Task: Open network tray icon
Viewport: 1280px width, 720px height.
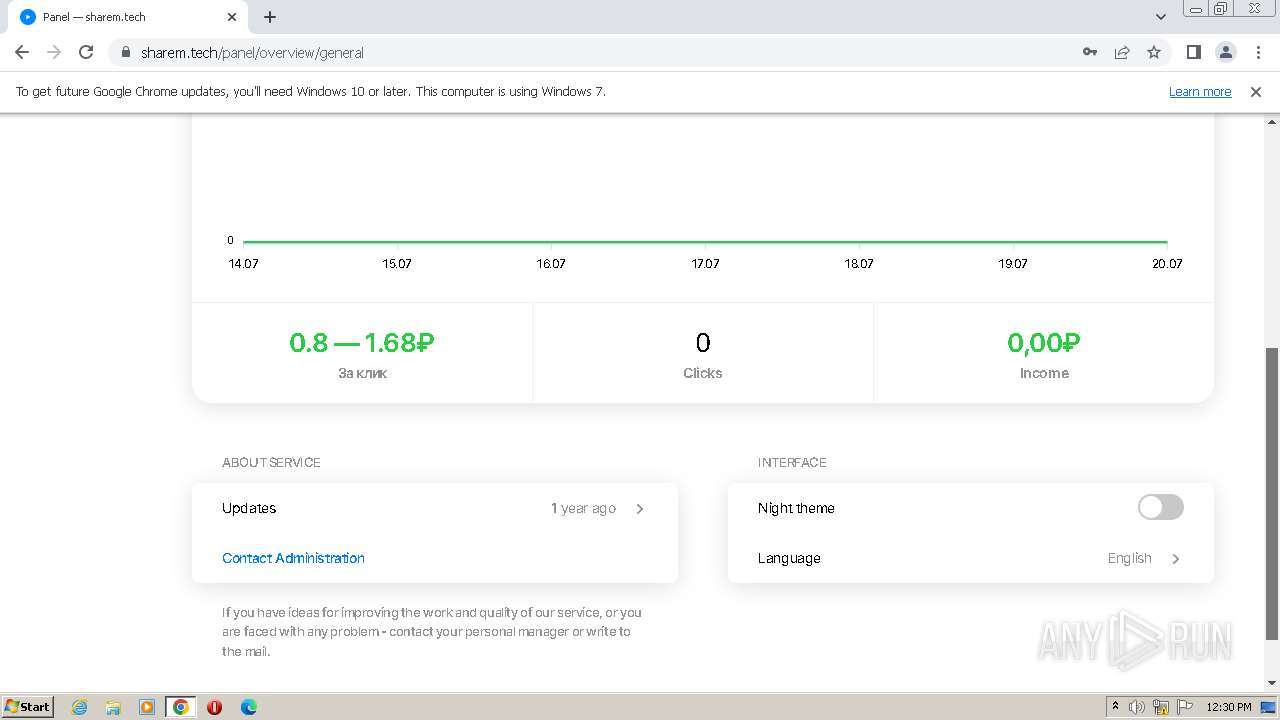Action: point(1161,707)
